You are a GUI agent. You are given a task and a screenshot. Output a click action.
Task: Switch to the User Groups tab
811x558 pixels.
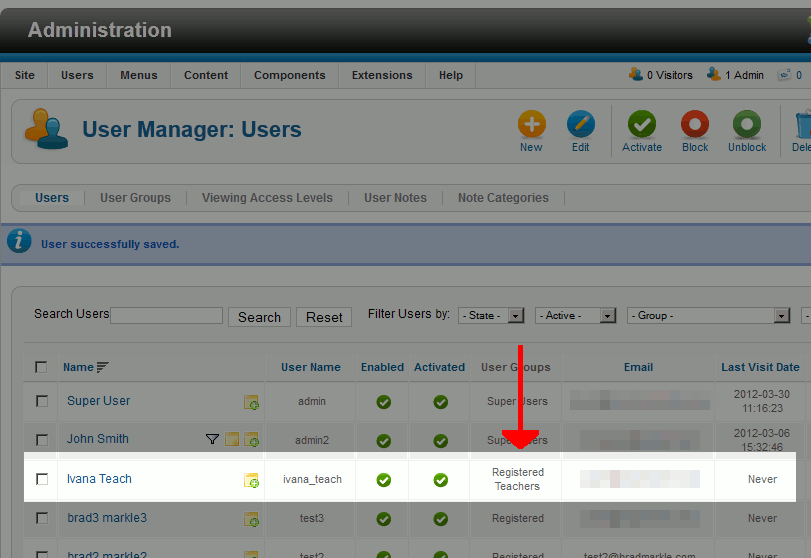tap(135, 198)
